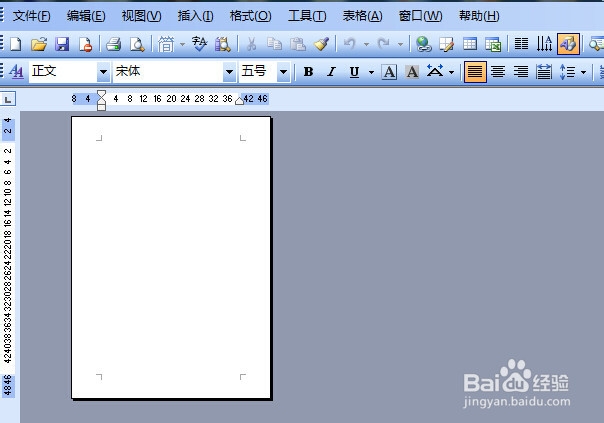This screenshot has height=423, width=604.
Task: Open the 插入(I) menu
Action: tap(195, 16)
